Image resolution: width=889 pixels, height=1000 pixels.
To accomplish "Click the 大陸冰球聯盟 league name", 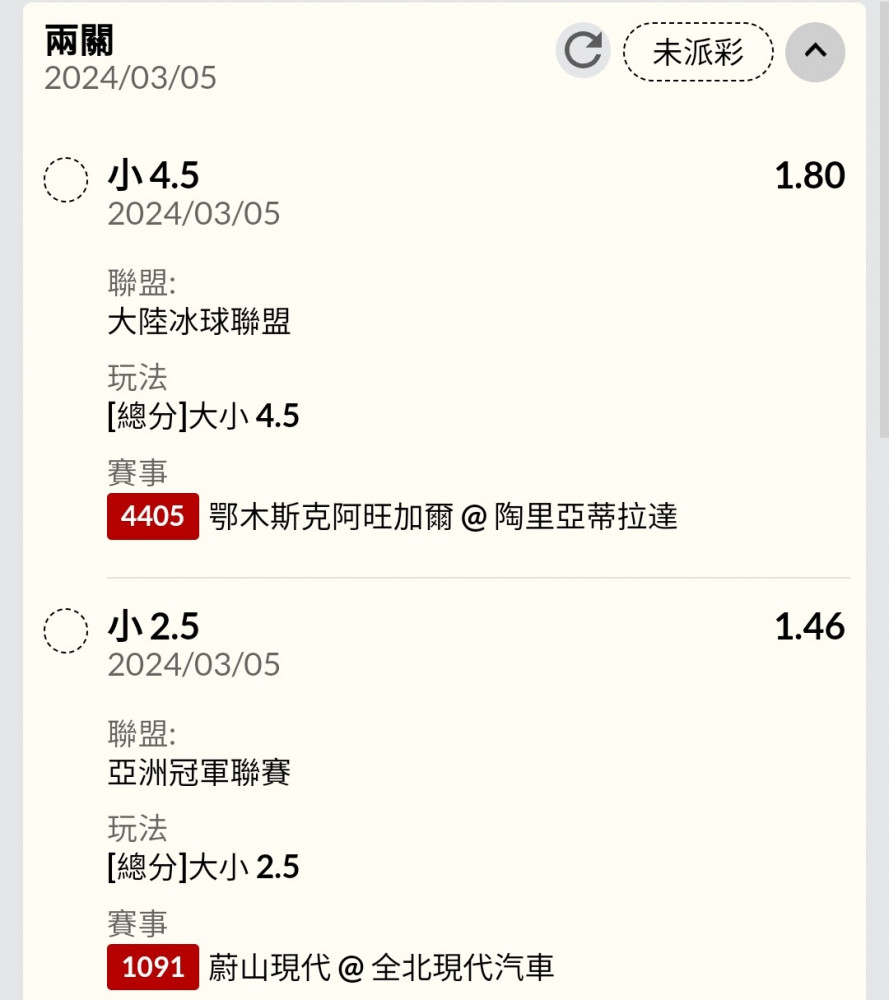I will [199, 321].
